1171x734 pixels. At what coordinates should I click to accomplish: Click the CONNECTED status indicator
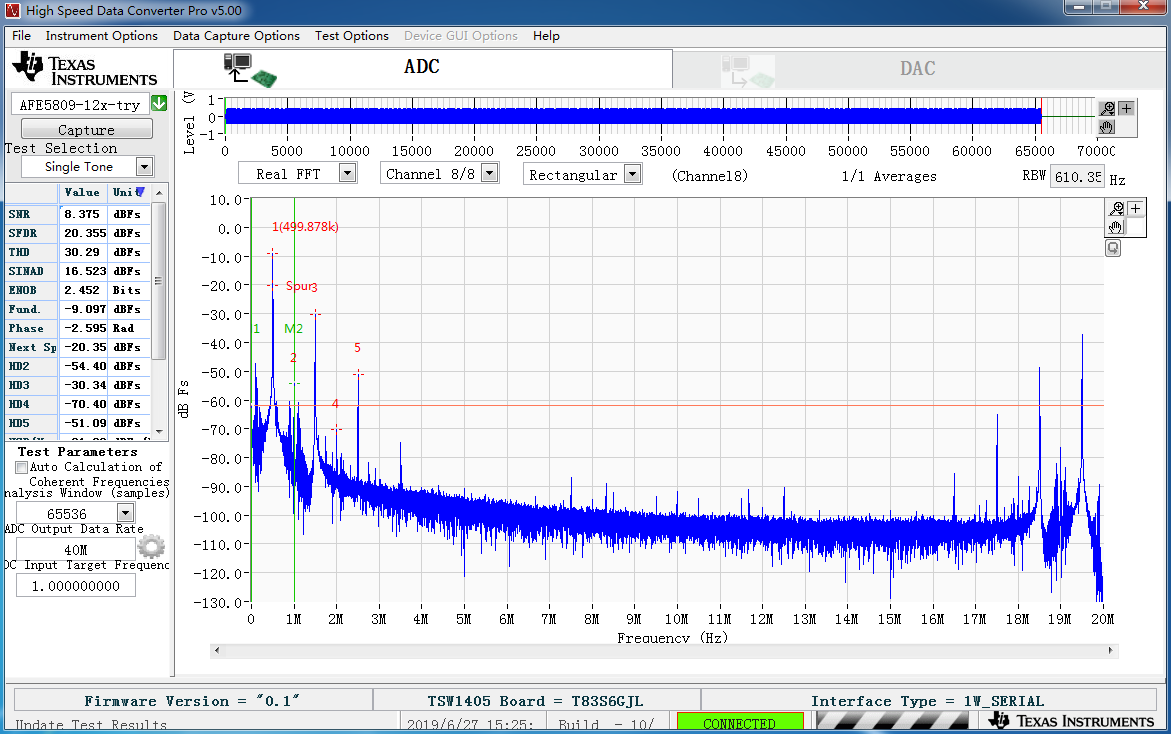pos(739,723)
